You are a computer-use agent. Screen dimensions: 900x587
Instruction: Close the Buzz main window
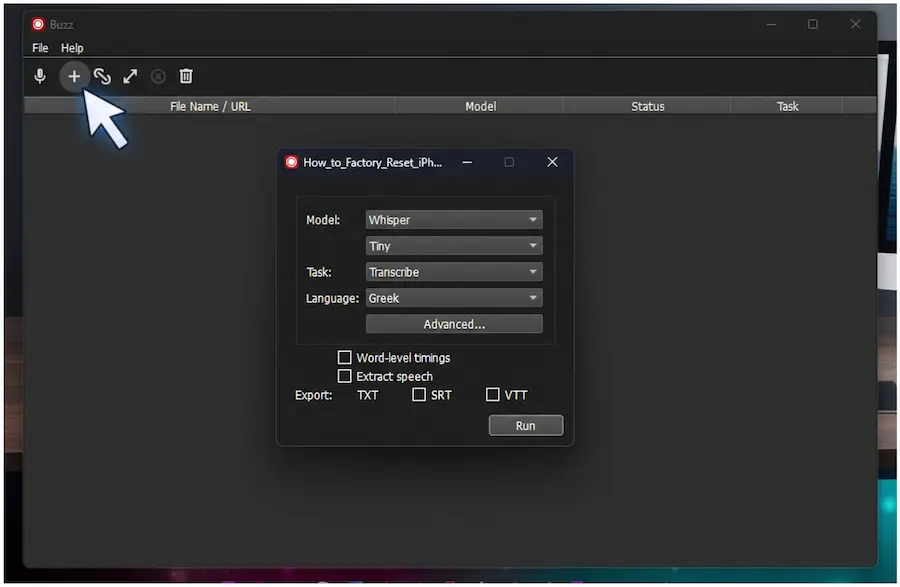point(855,24)
